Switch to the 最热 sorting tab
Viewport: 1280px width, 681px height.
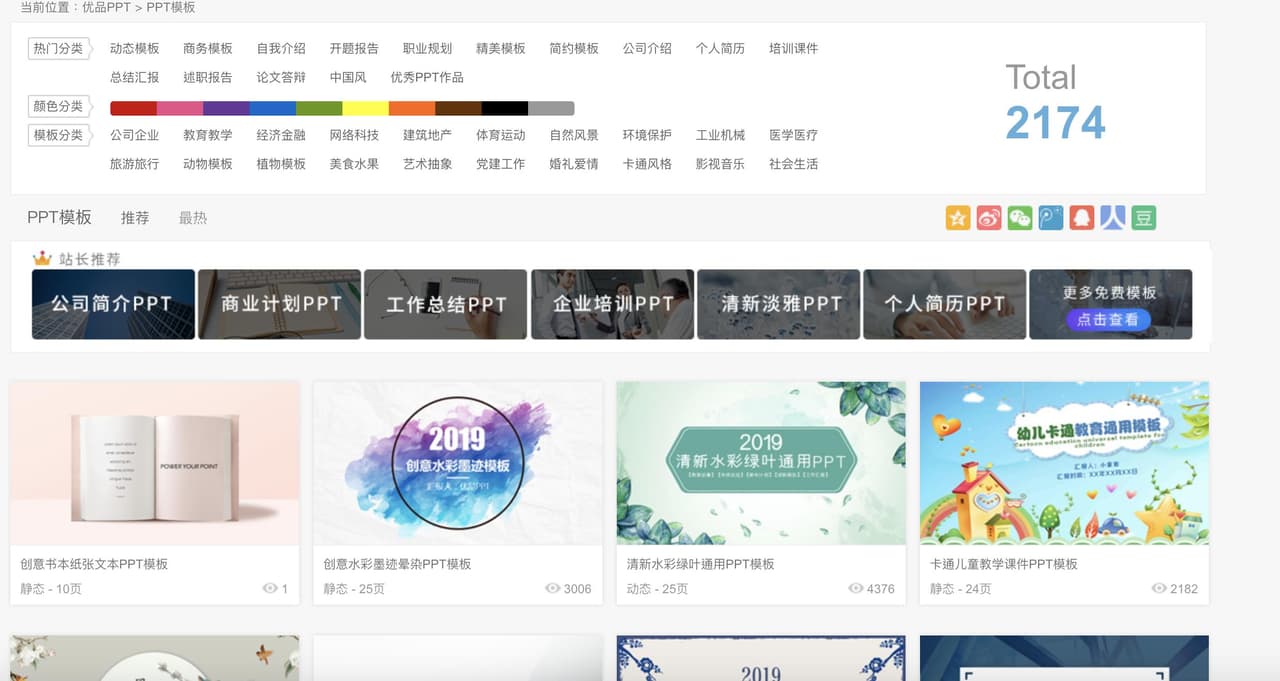(x=193, y=218)
